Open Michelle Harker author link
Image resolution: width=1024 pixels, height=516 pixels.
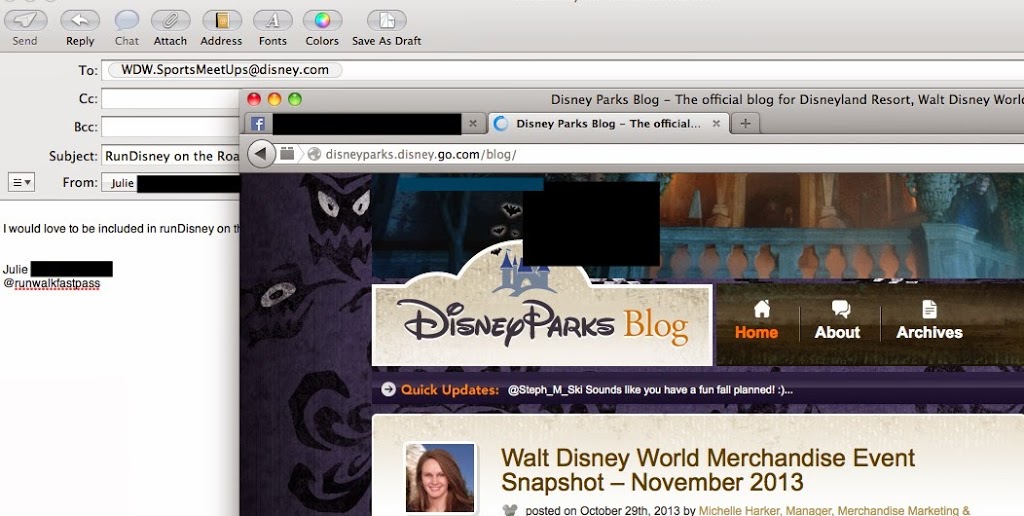834,511
